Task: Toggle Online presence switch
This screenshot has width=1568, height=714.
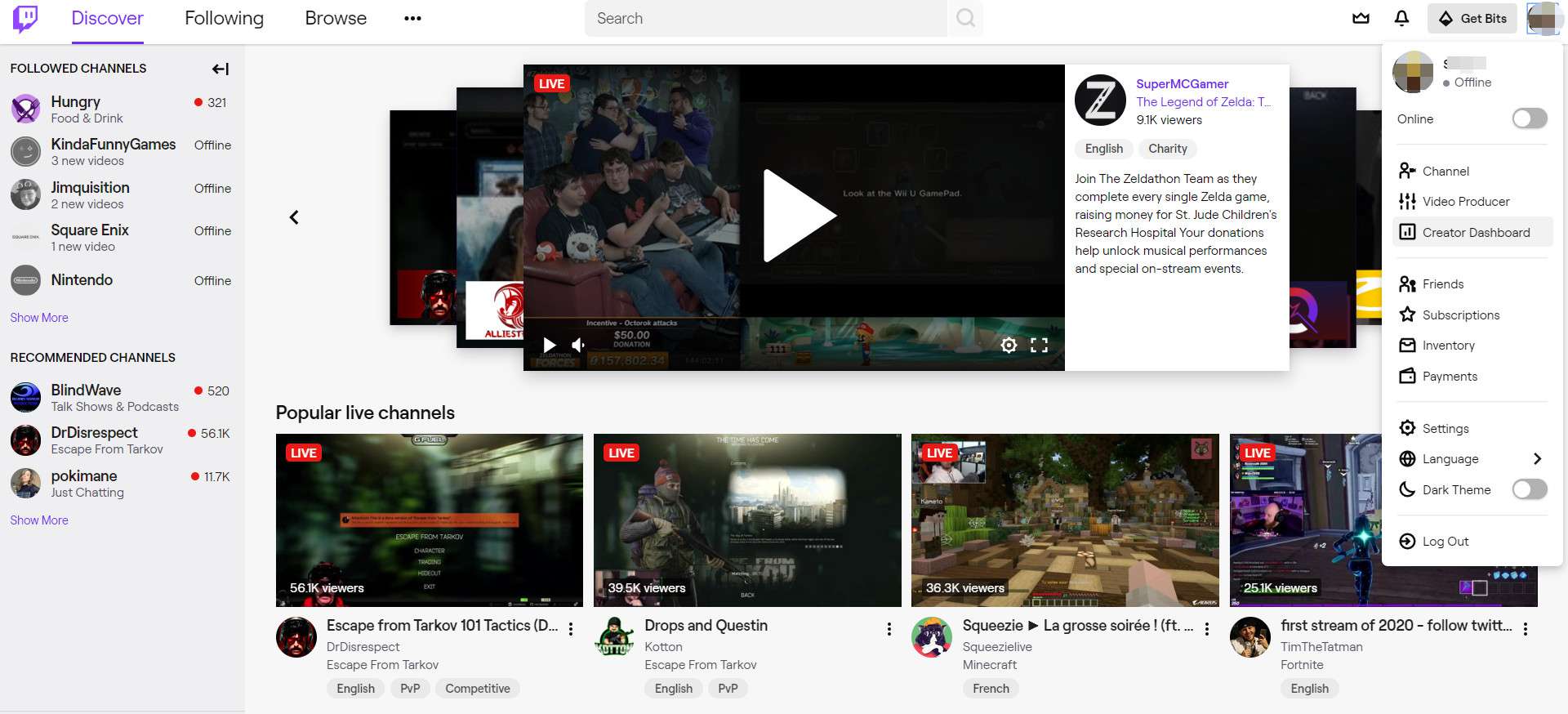Action: click(1530, 118)
